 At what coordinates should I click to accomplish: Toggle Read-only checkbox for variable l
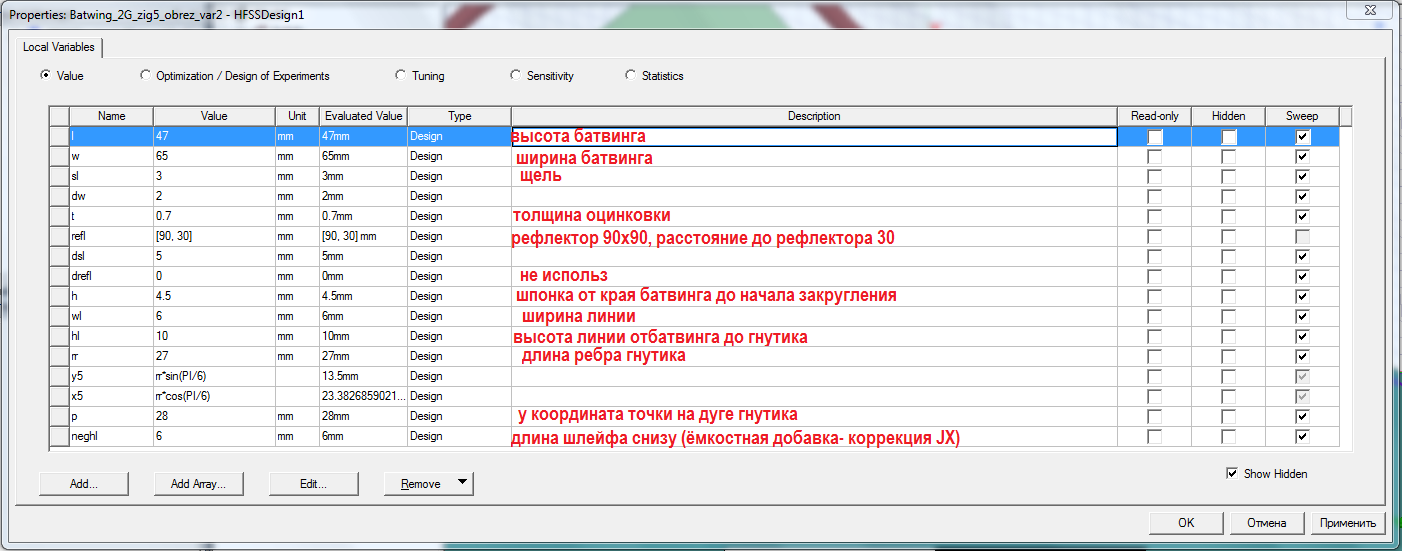pyautogui.click(x=1155, y=137)
